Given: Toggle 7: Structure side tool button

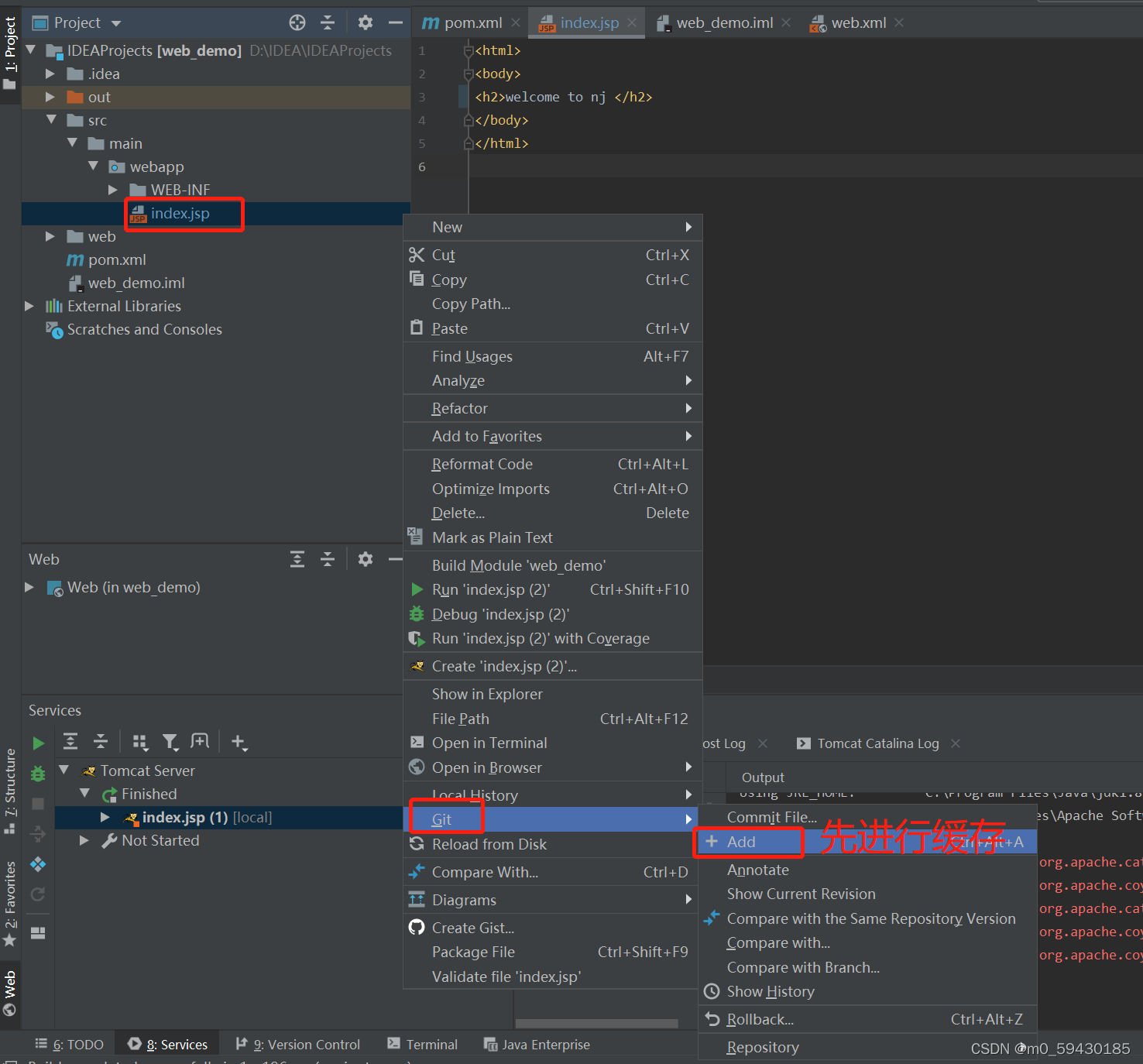Looking at the screenshot, I should click(x=10, y=791).
